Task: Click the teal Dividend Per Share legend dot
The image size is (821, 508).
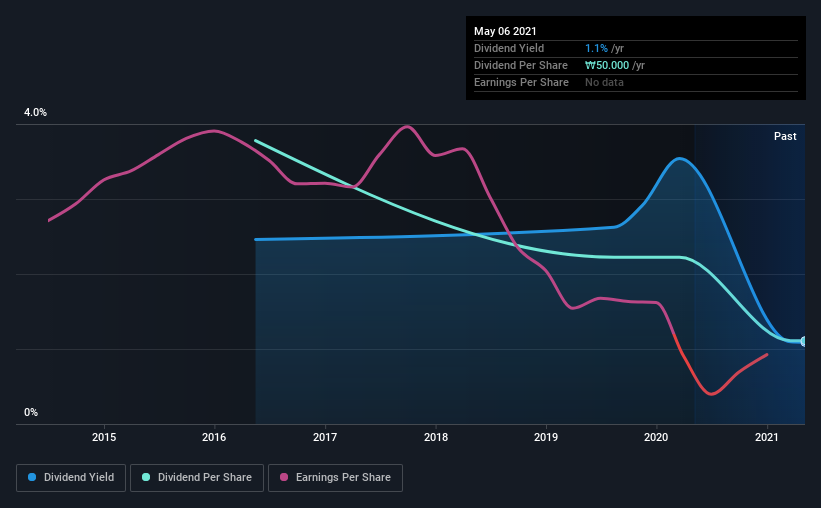Action: (x=146, y=477)
